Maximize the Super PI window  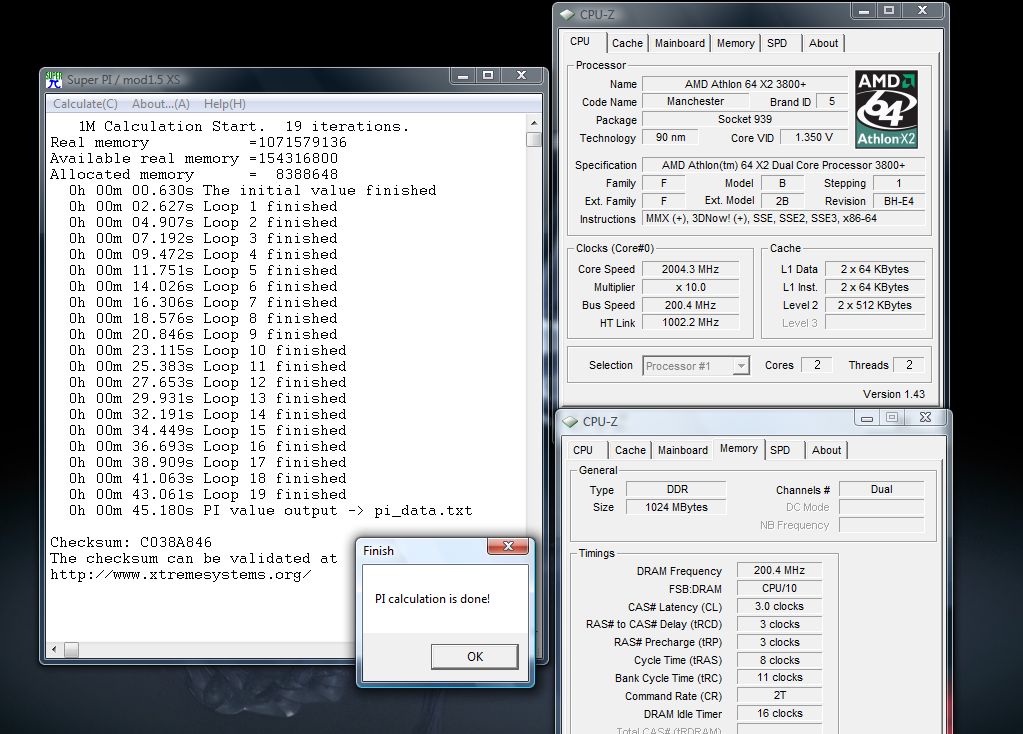pyautogui.click(x=487, y=76)
